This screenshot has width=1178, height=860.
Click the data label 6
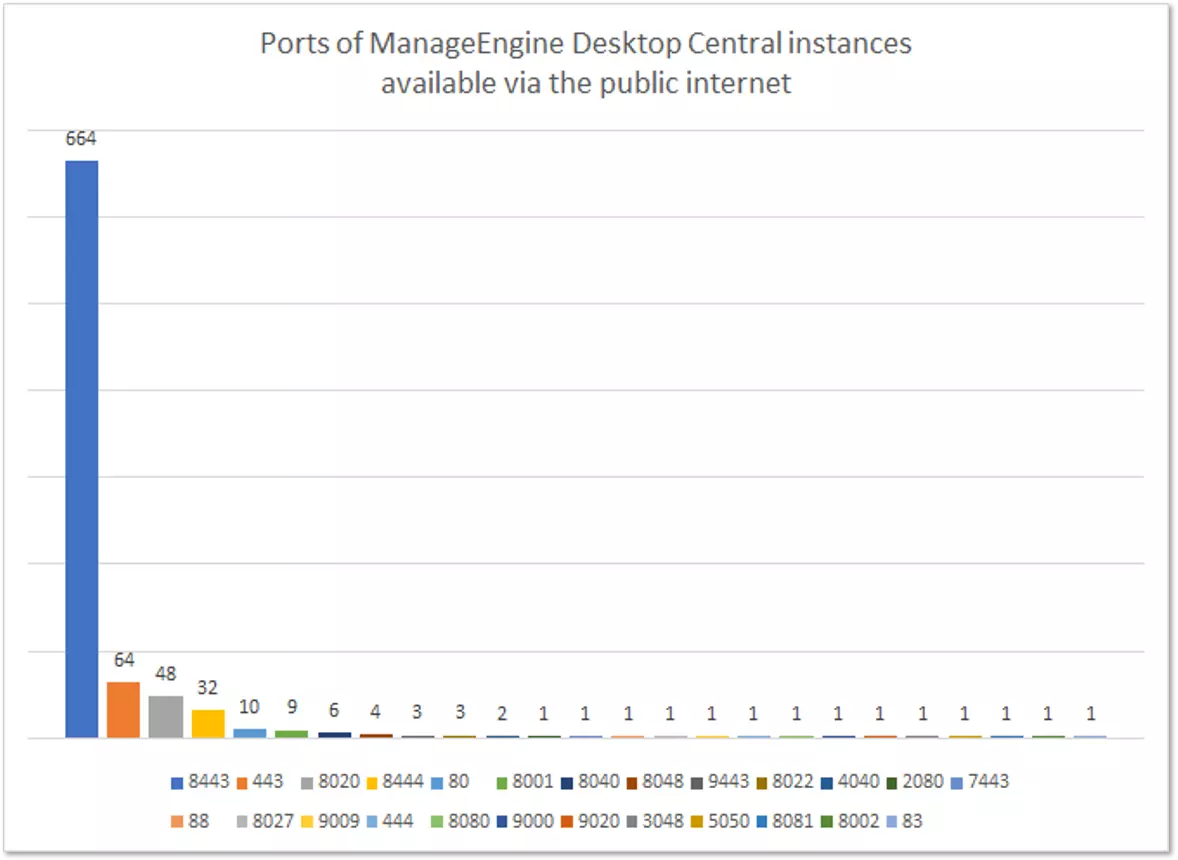coord(334,711)
